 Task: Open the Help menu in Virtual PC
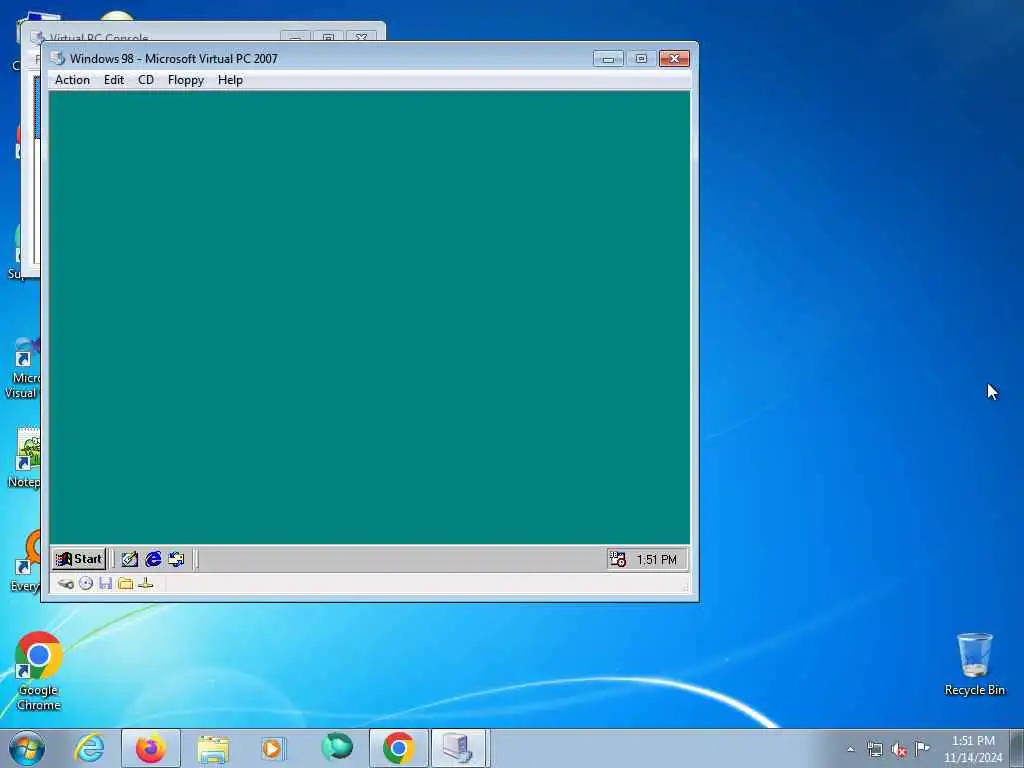pos(231,80)
